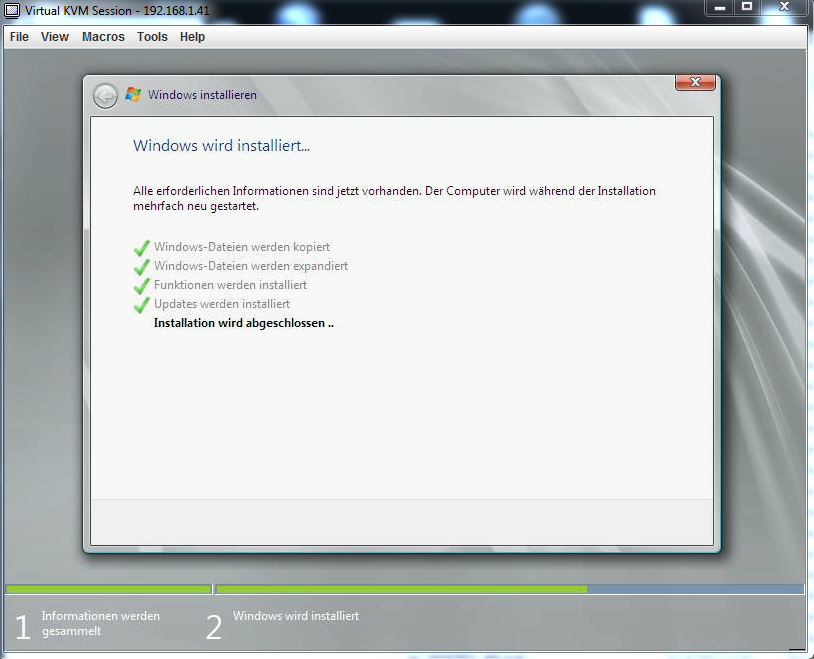This screenshot has height=659, width=814.
Task: Open the View menu
Action: click(55, 37)
